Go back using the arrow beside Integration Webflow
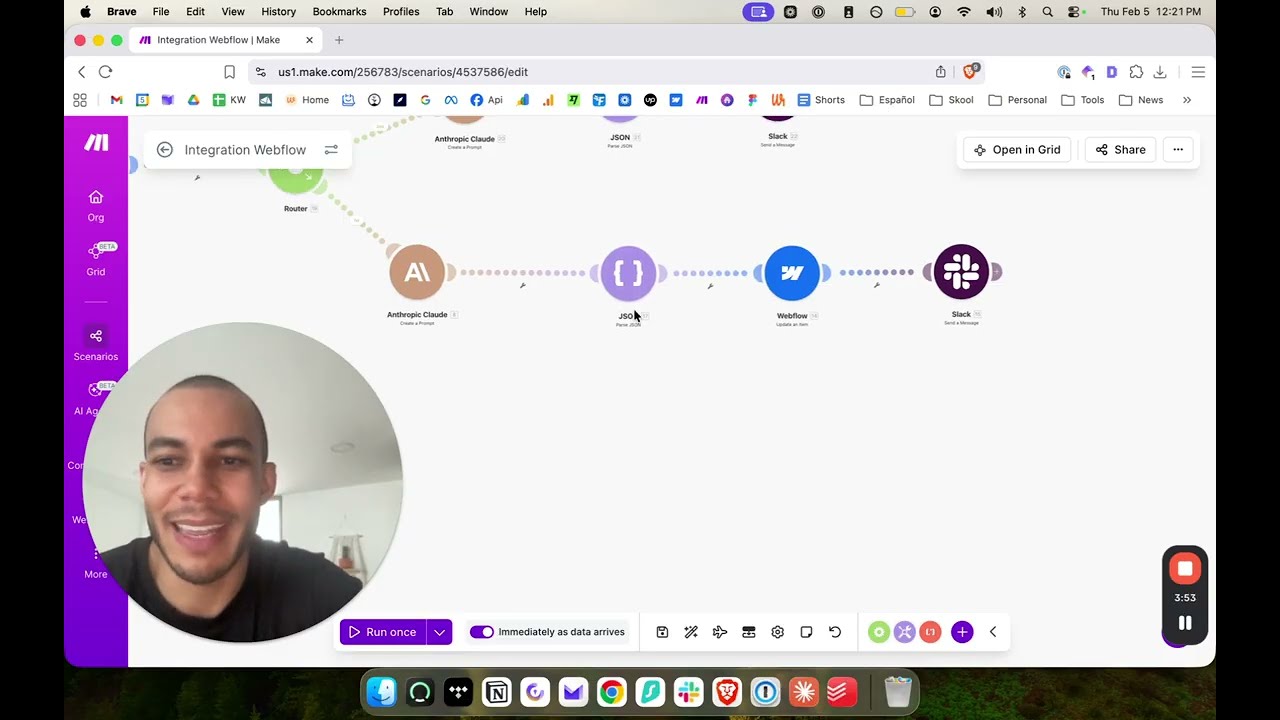1280x720 pixels. pyautogui.click(x=165, y=150)
